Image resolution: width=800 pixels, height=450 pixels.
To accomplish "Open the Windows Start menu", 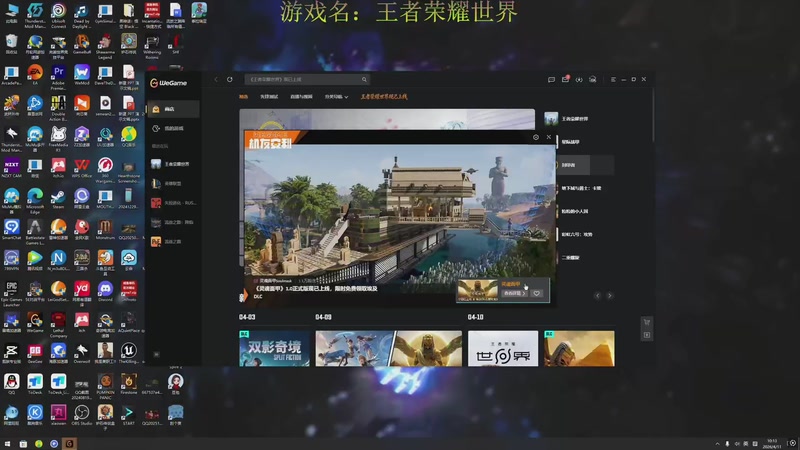I will click(7, 444).
